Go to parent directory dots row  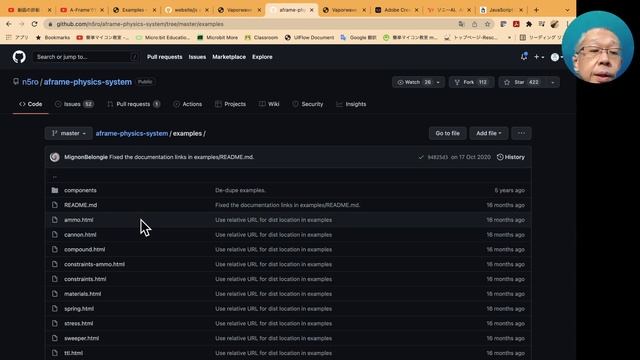click(x=55, y=177)
